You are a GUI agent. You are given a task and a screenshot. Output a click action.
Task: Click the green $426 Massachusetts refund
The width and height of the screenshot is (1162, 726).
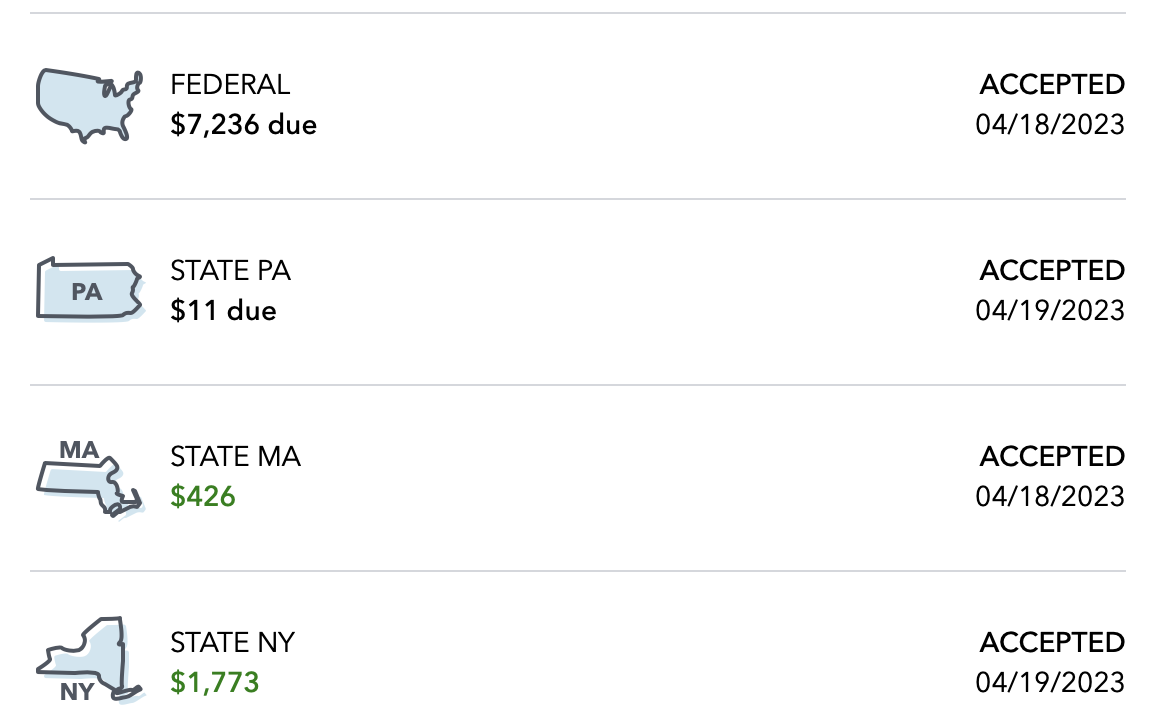[203, 497]
